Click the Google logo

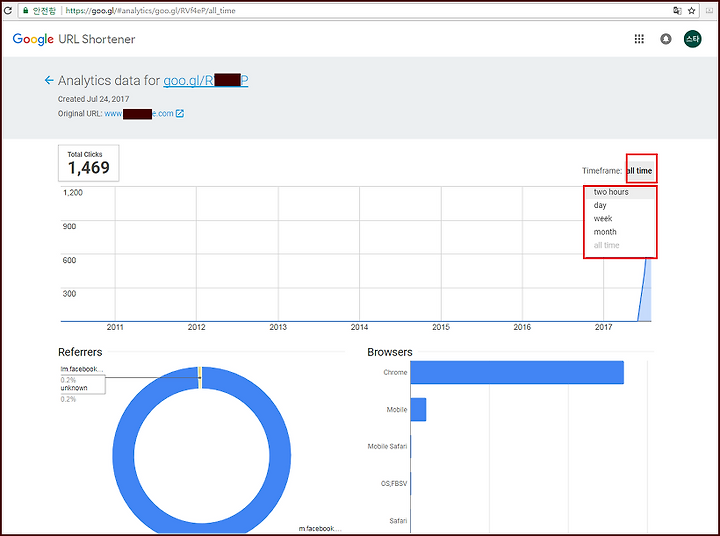[x=33, y=39]
